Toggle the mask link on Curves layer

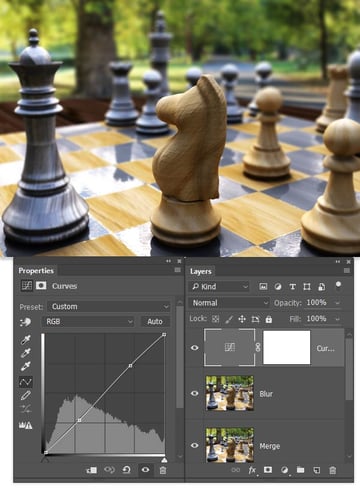pos(258,347)
